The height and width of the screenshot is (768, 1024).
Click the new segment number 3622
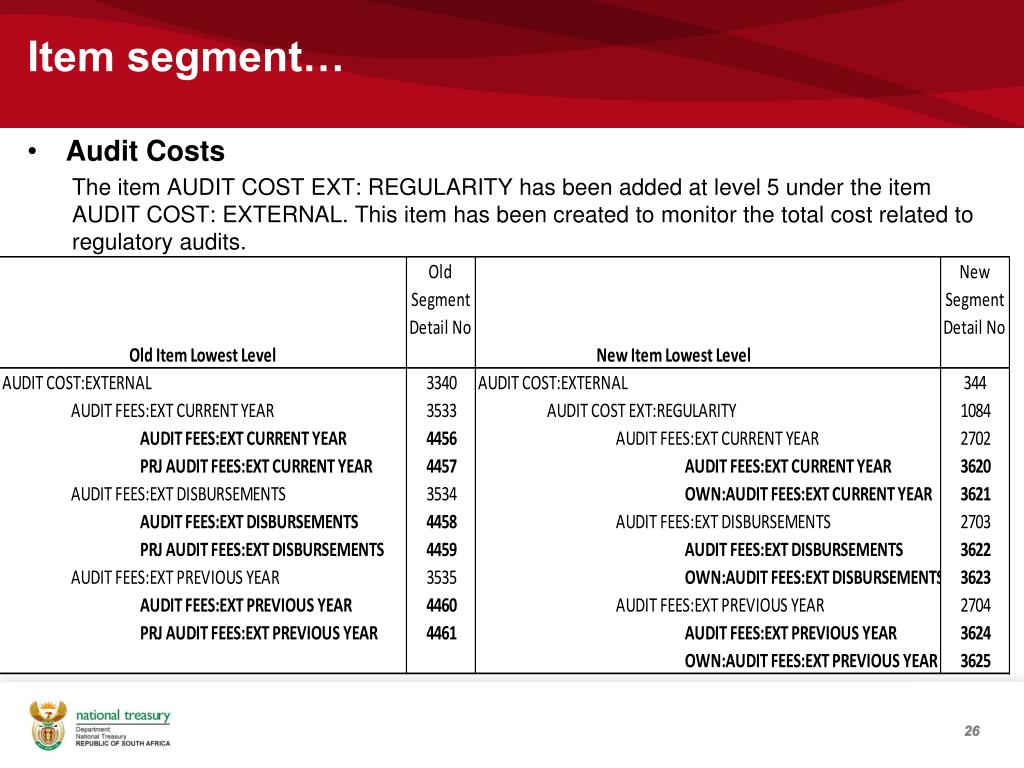tap(975, 550)
